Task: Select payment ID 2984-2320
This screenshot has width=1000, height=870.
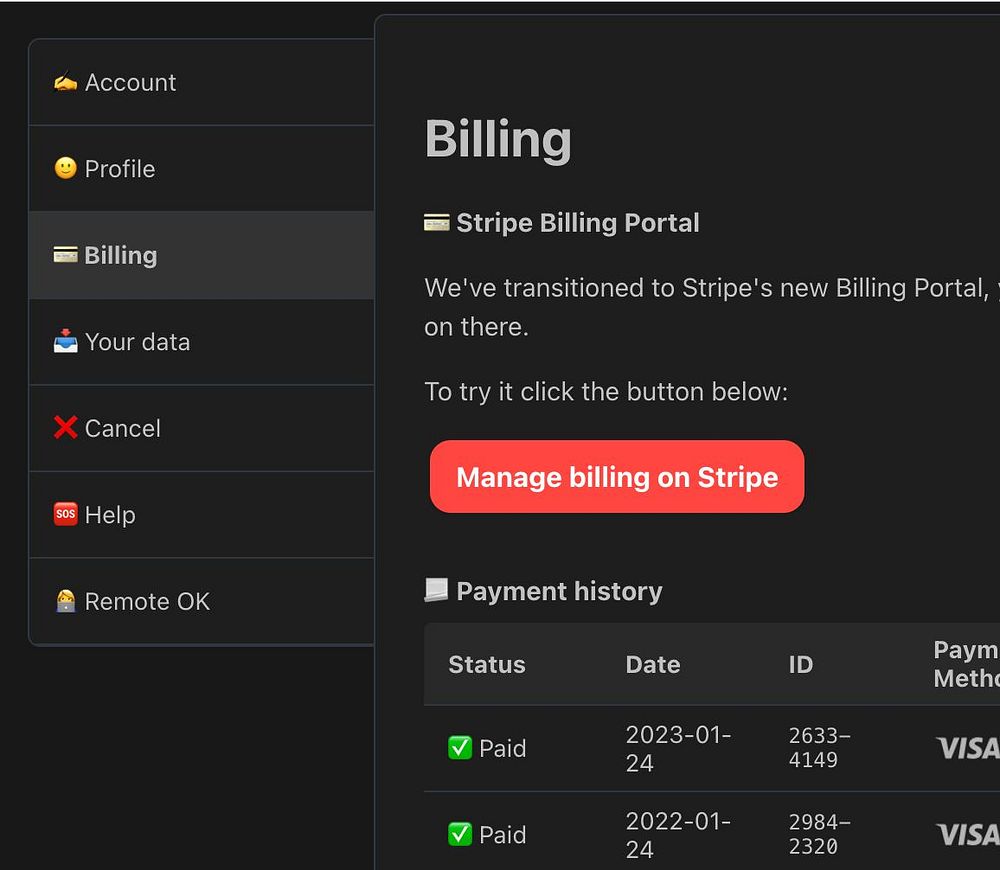Action: click(x=819, y=834)
